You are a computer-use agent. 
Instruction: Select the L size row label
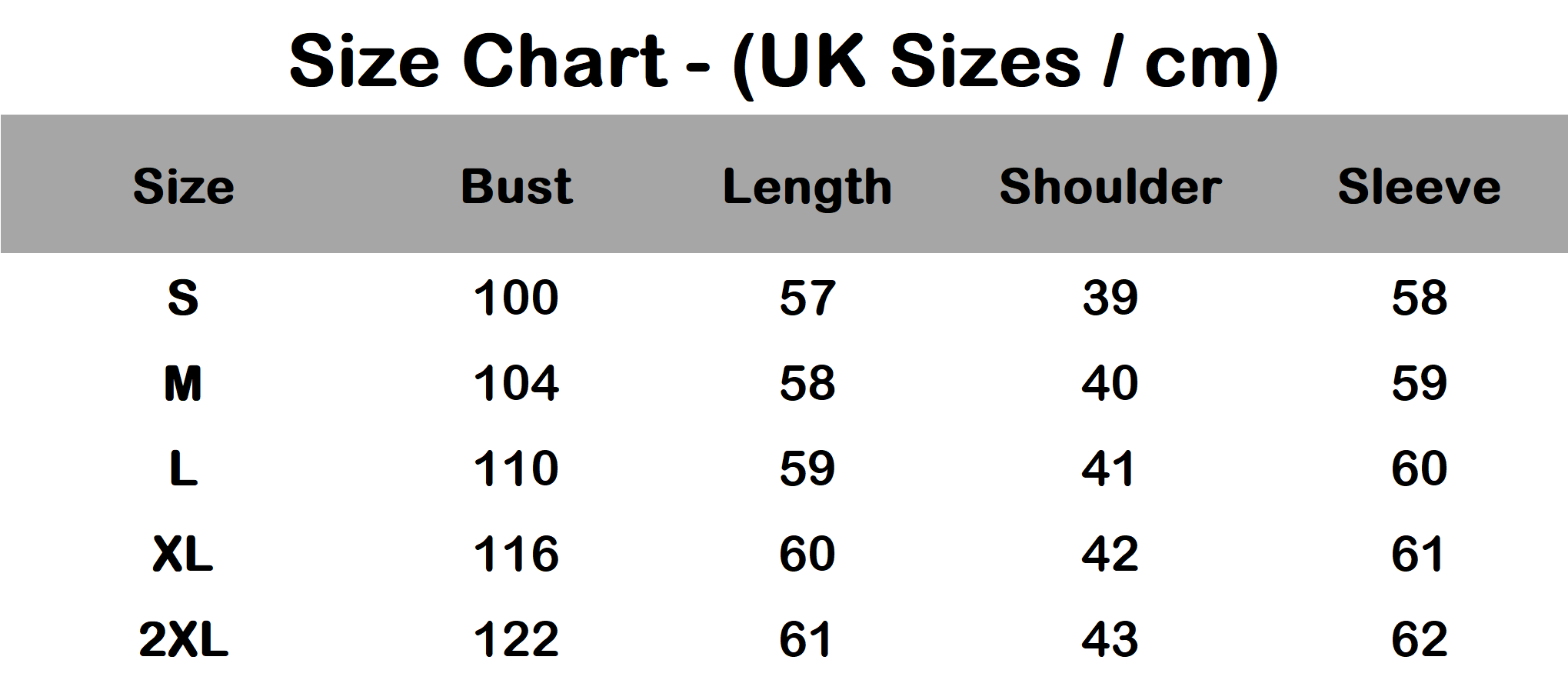(183, 468)
